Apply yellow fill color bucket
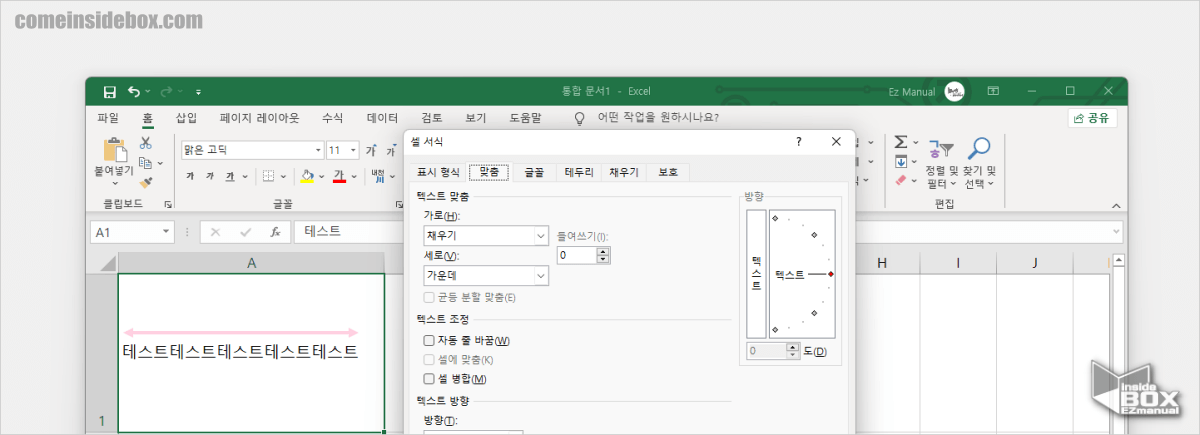 308,177
